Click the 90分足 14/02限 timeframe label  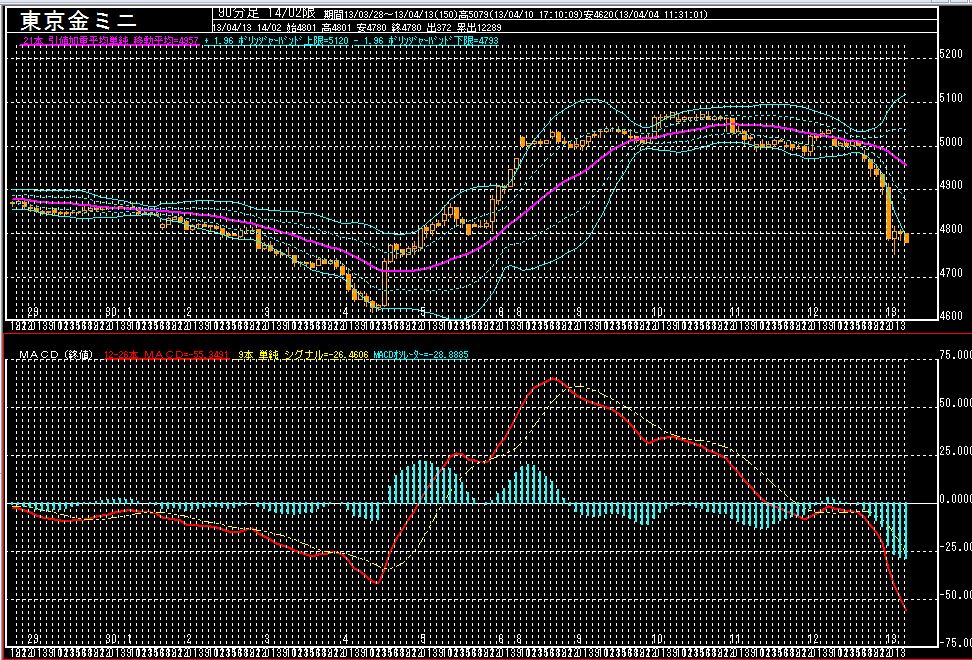[x=267, y=13]
